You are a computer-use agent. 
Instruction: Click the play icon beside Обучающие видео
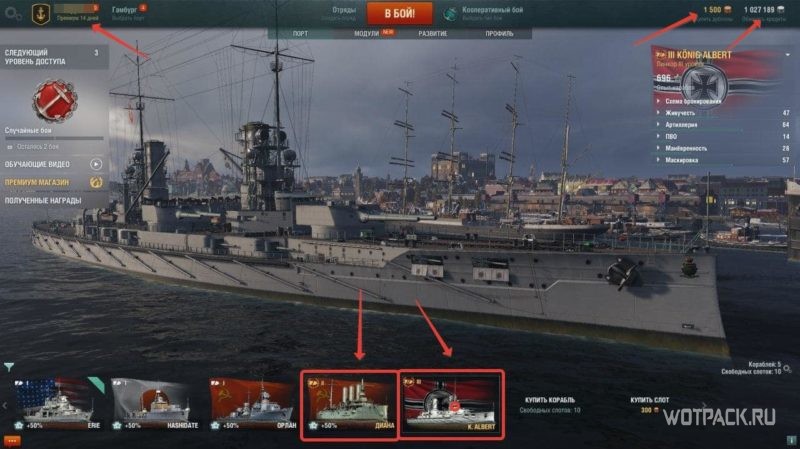pos(96,164)
